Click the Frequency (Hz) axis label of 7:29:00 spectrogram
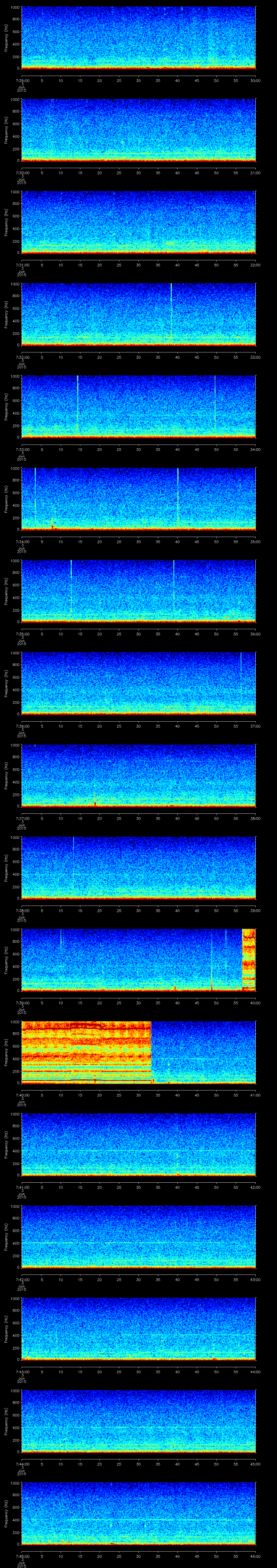The image size is (277, 1568). [x=7, y=38]
